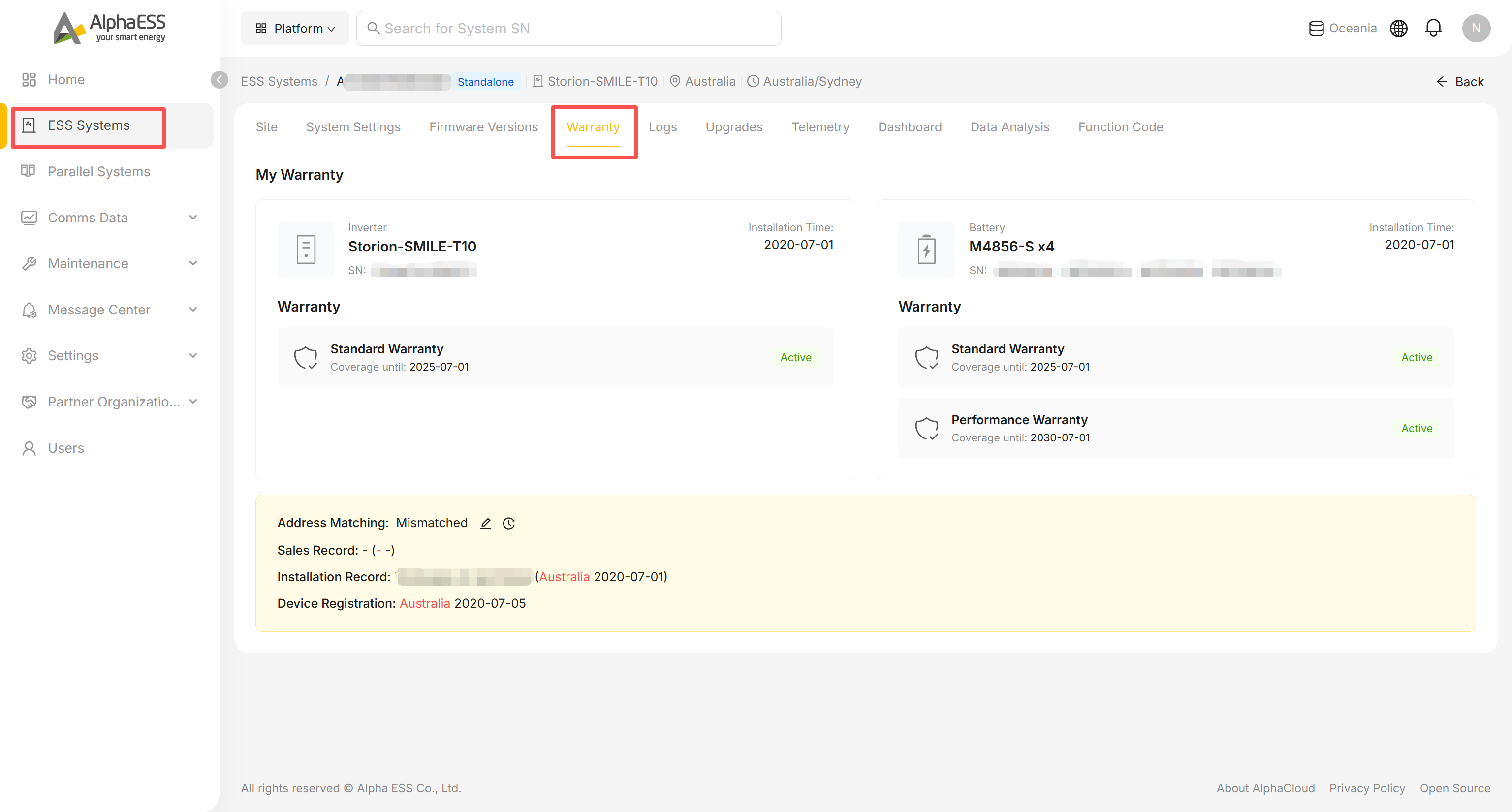1512x812 pixels.
Task: Open the language globe icon
Action: pyautogui.click(x=1399, y=28)
